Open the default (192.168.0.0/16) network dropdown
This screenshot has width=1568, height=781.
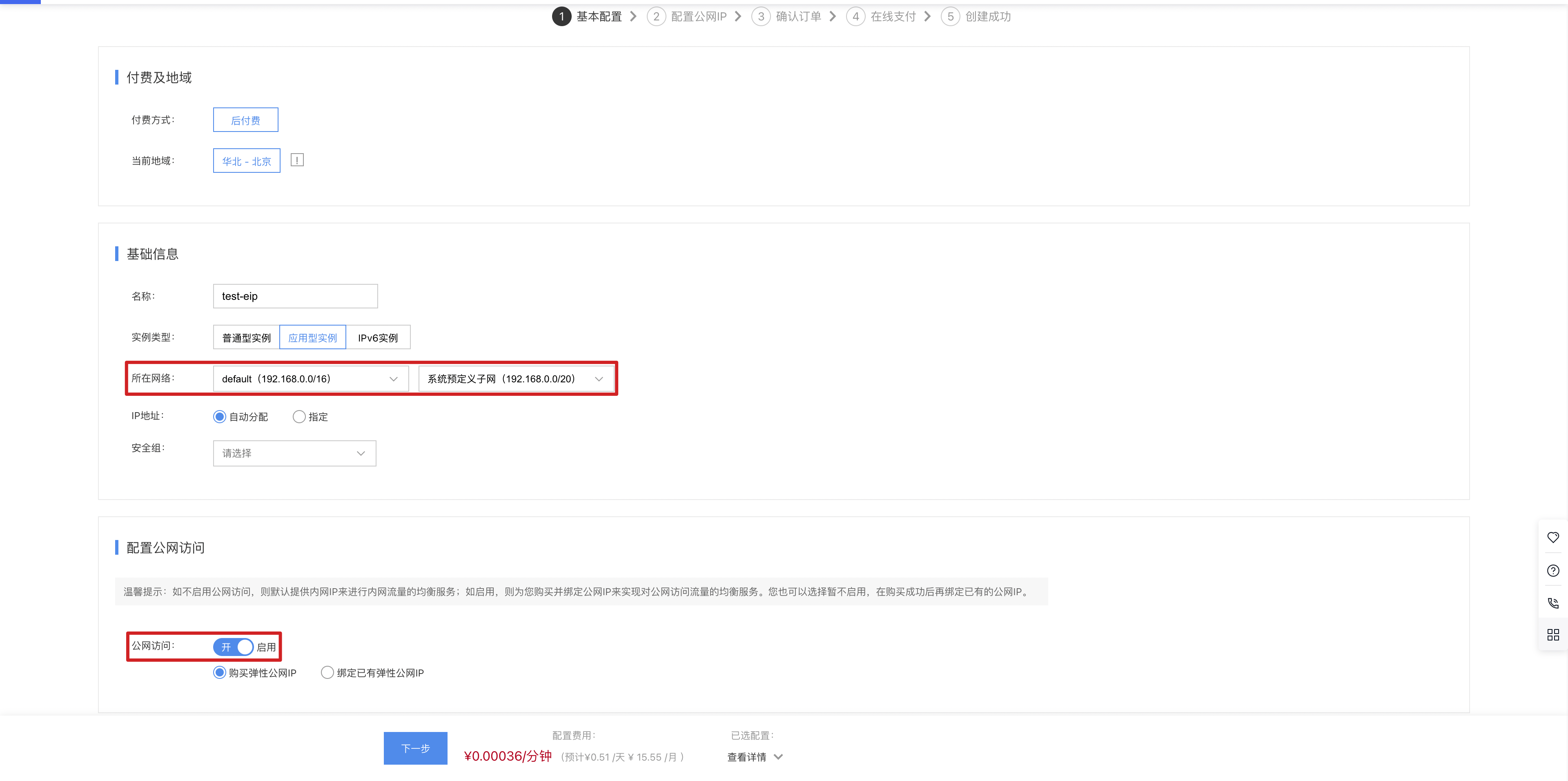pyautogui.click(x=310, y=379)
